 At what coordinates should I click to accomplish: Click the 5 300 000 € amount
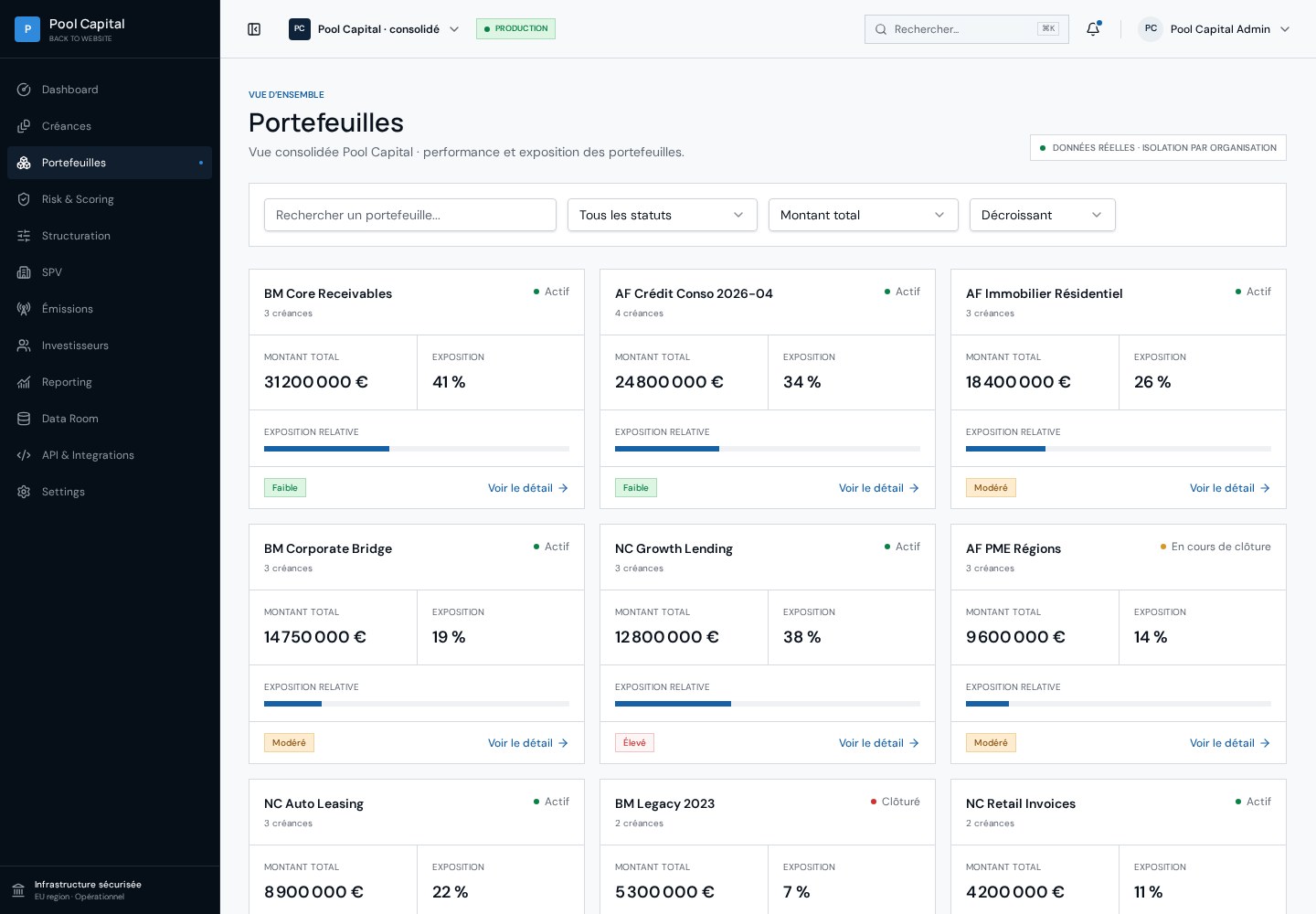pyautogui.click(x=664, y=892)
